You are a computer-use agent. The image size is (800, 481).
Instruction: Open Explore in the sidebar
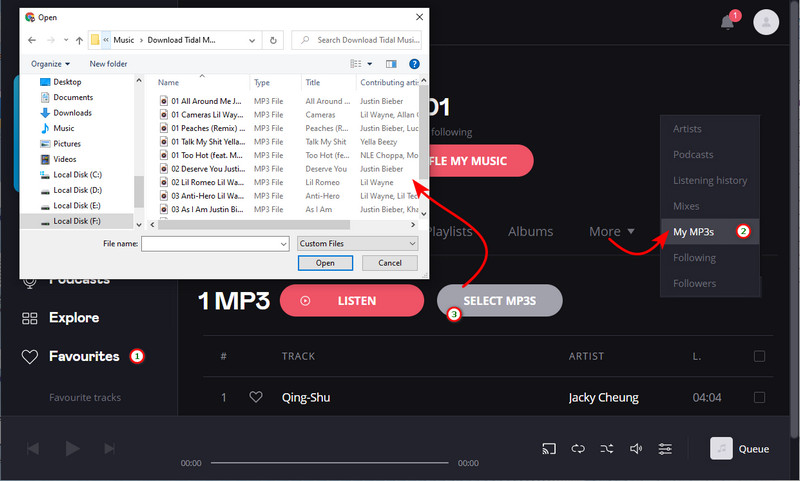[74, 318]
